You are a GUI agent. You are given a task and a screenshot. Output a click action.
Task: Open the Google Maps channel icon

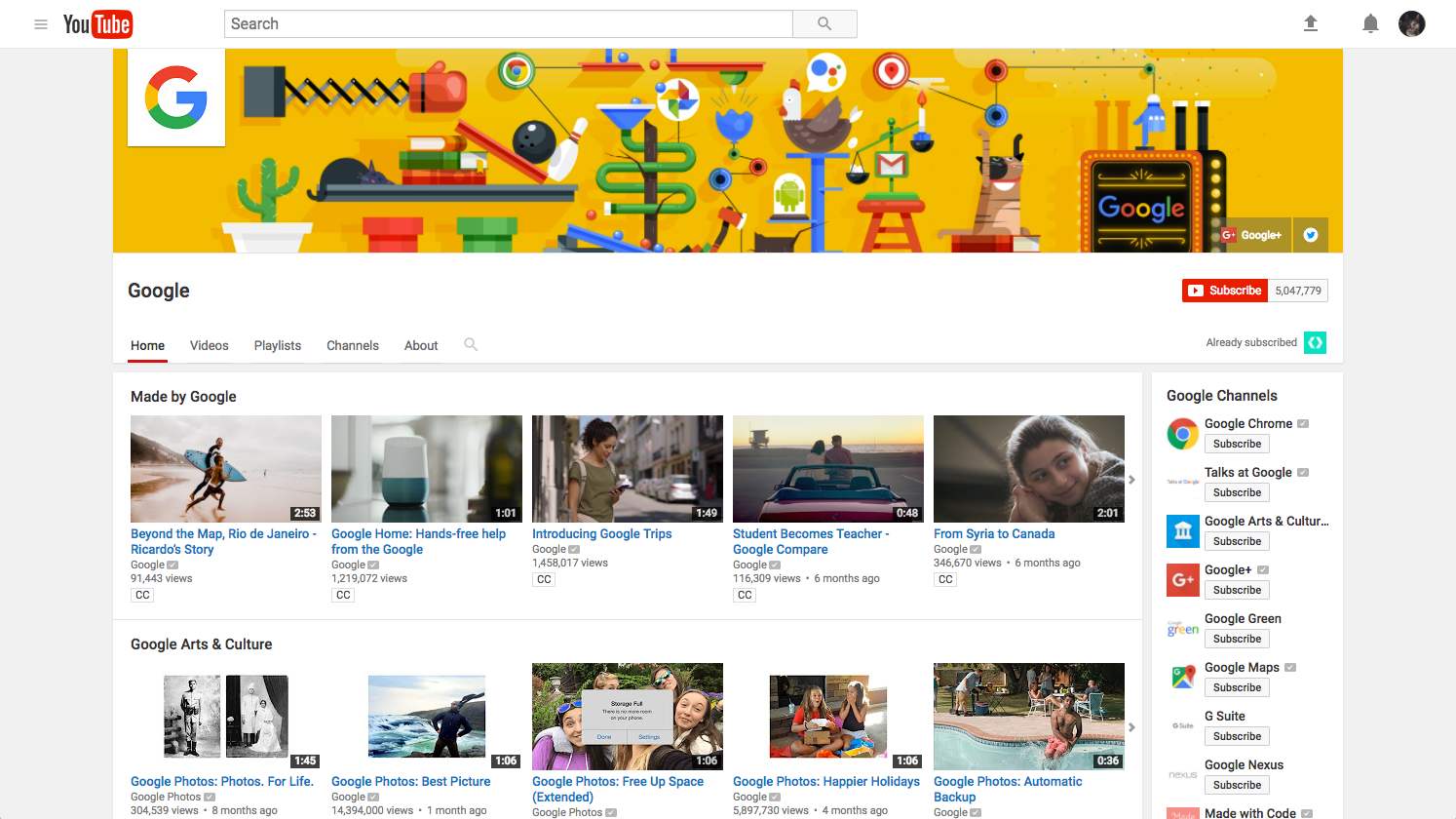tap(1183, 677)
